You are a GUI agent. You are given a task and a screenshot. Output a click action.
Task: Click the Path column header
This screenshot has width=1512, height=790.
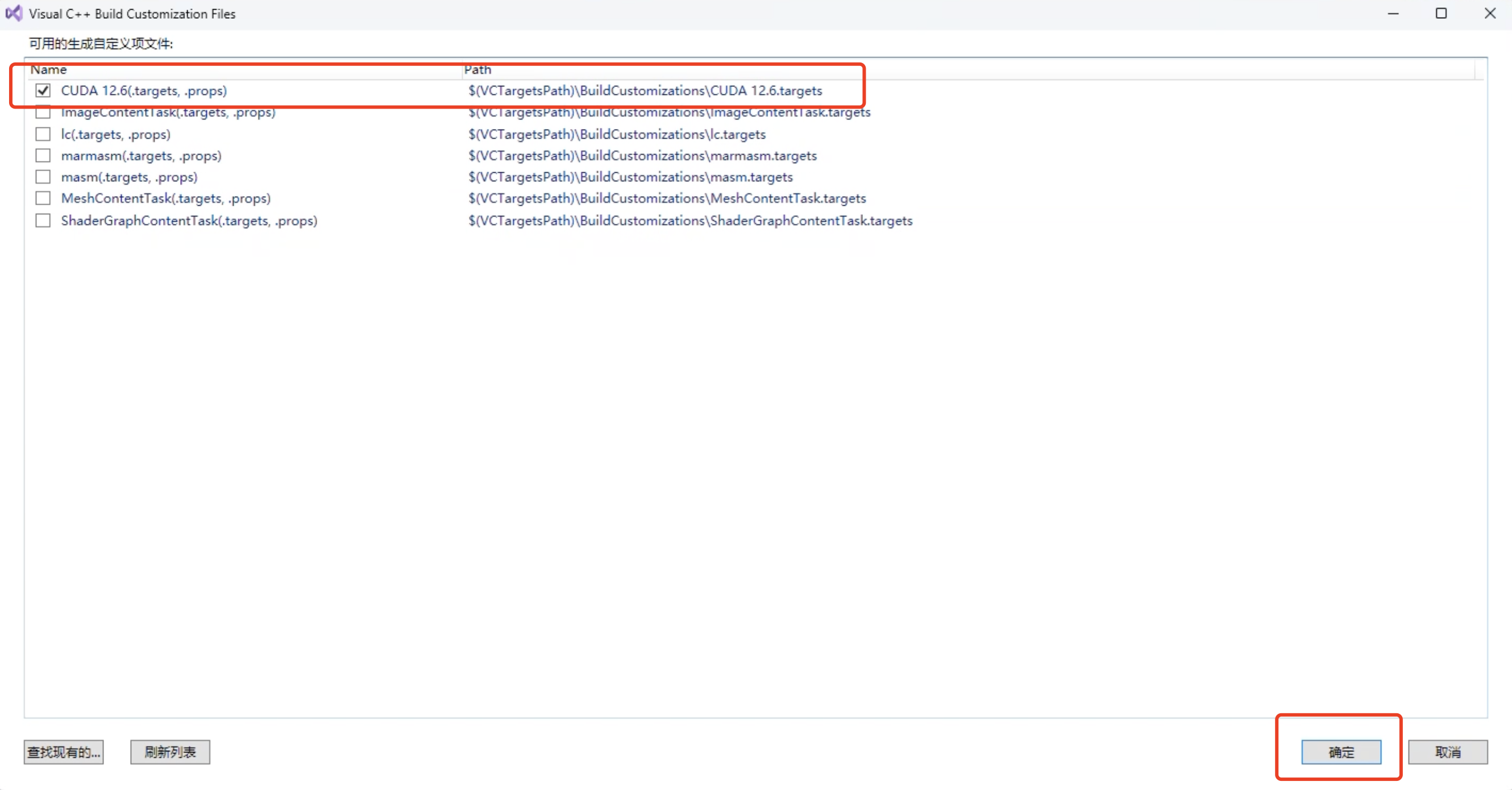[969, 69]
